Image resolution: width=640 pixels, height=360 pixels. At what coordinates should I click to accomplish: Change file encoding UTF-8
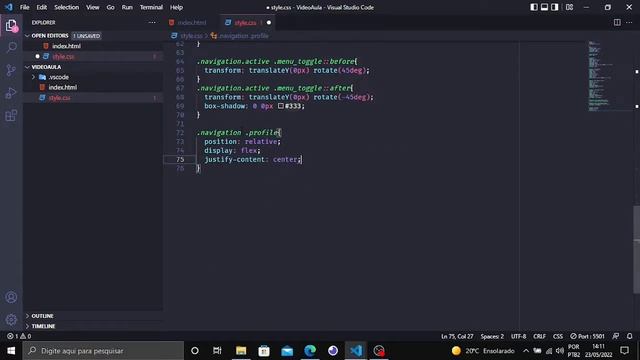pos(518,336)
